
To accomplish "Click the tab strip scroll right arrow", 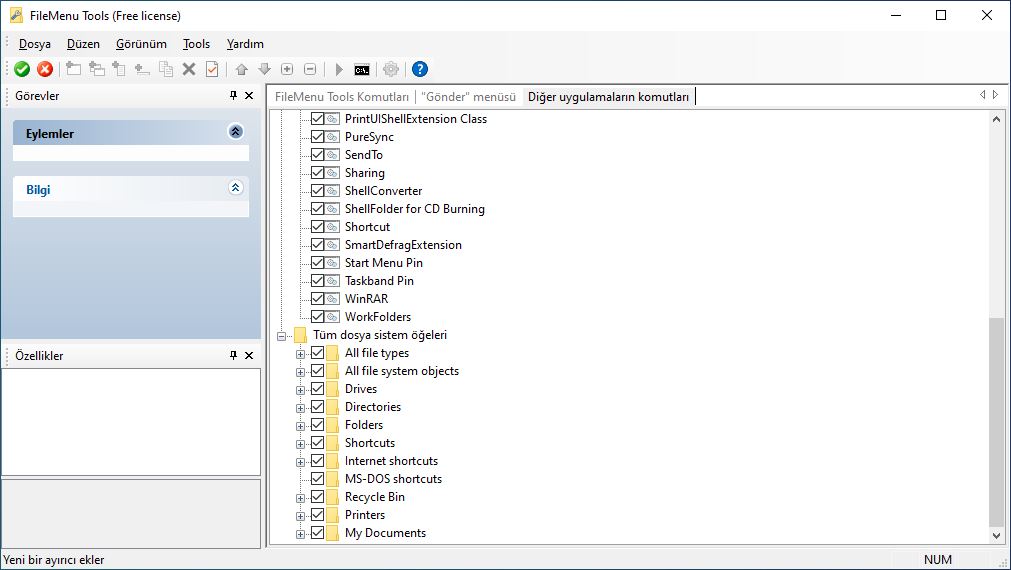I will click(x=996, y=95).
